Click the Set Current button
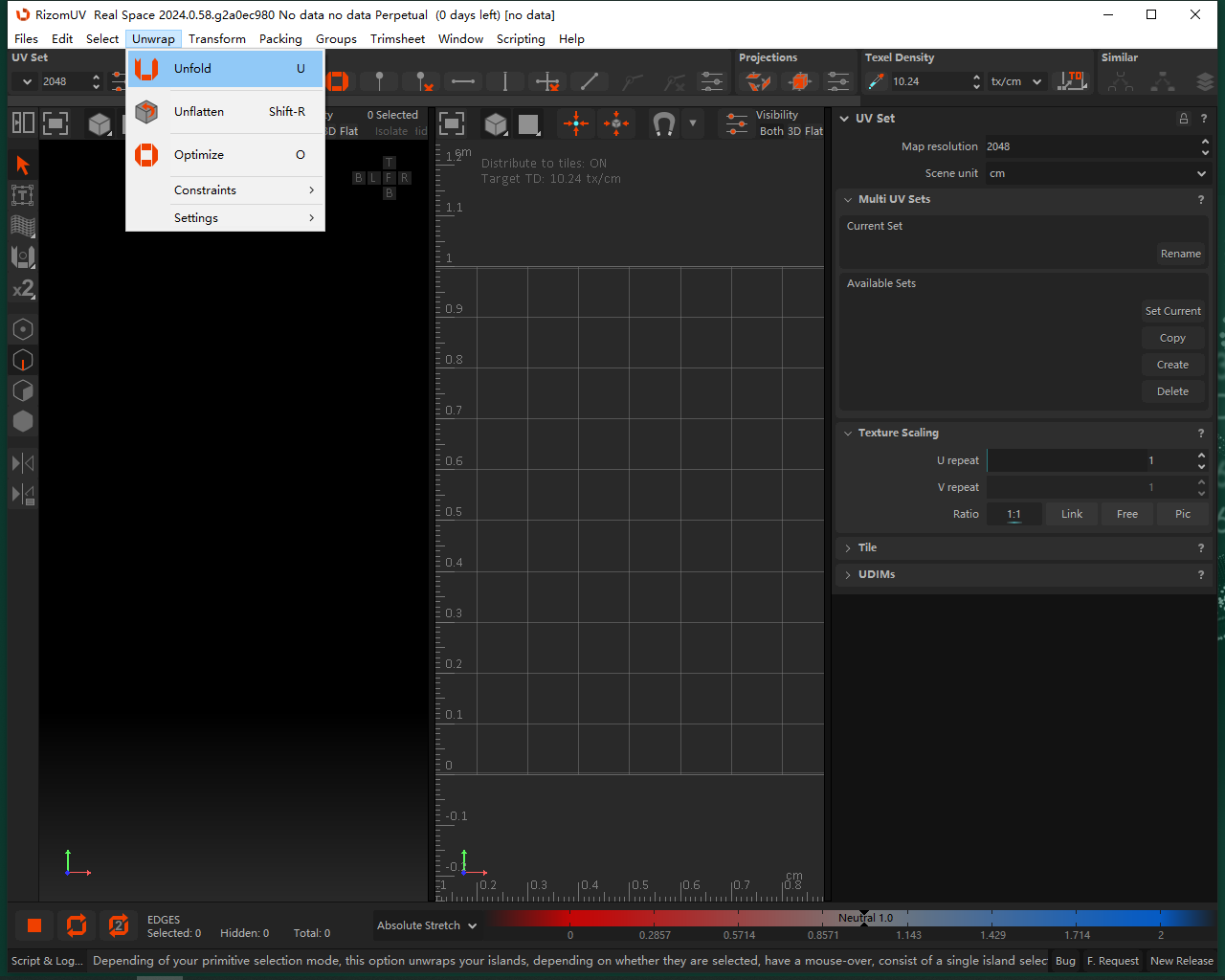1225x980 pixels. click(1173, 311)
